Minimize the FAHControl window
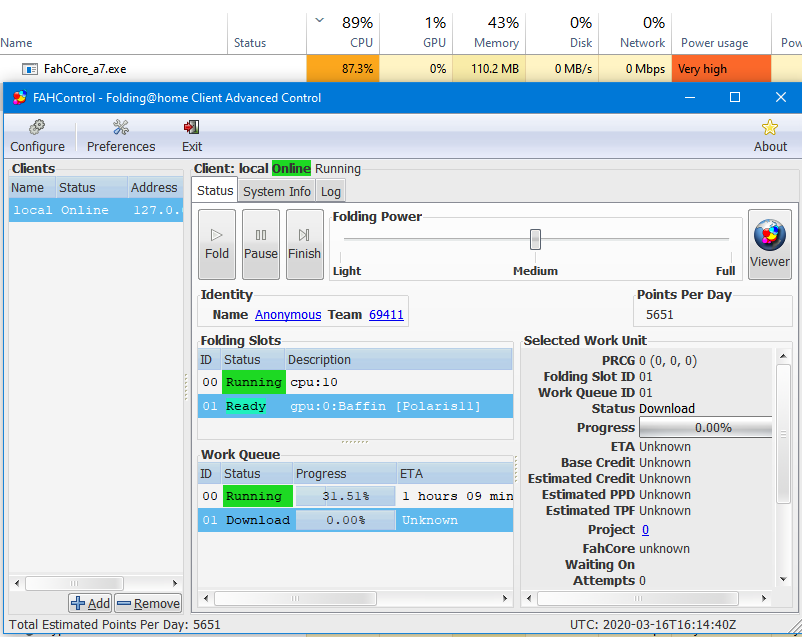Image resolution: width=802 pixels, height=637 pixels. click(690, 97)
